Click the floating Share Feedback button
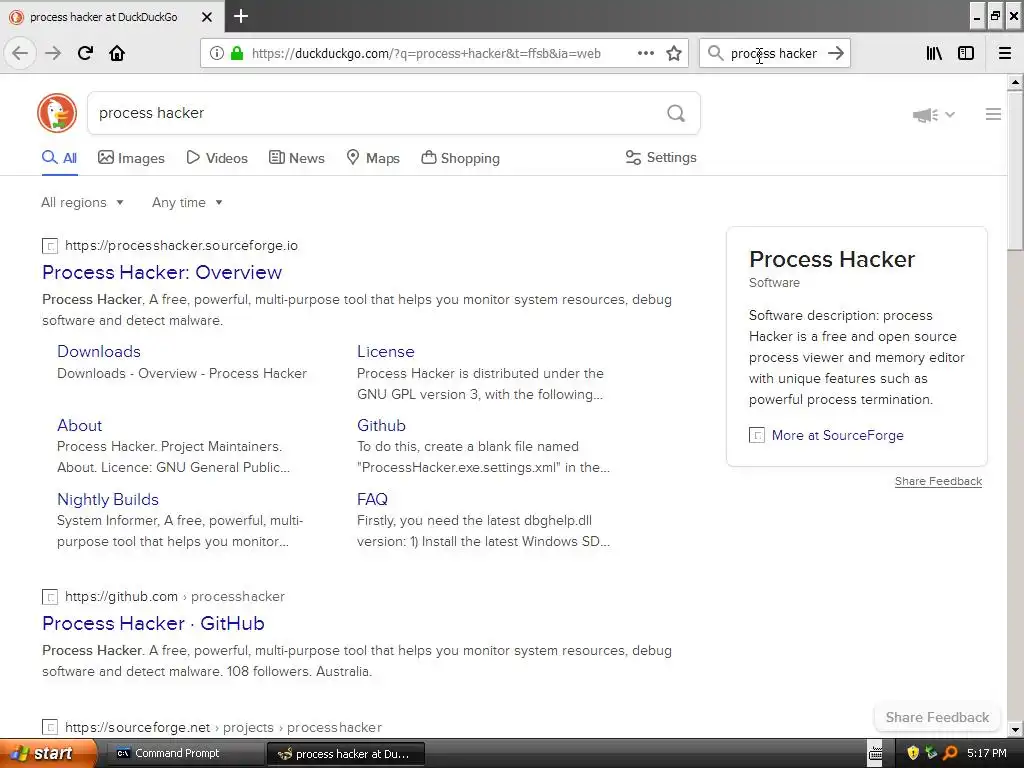Viewport: 1024px width, 768px height. click(x=937, y=717)
